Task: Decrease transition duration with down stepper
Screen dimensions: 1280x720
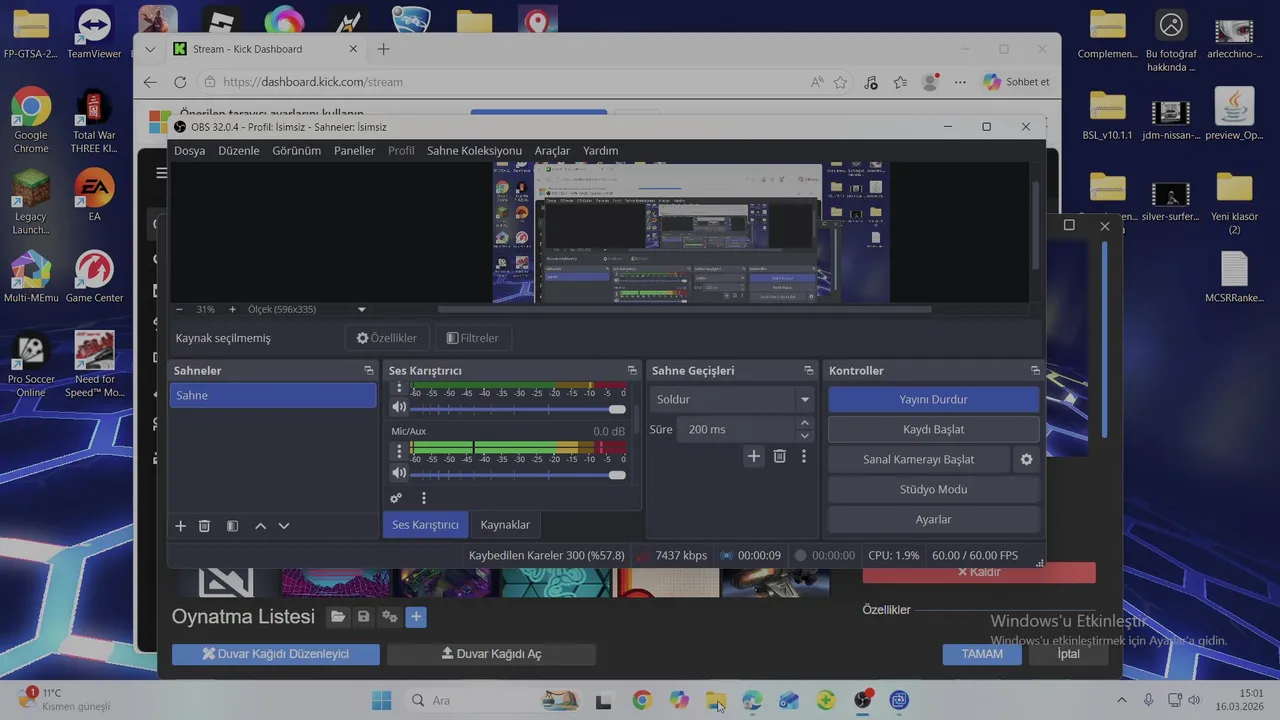Action: point(805,436)
